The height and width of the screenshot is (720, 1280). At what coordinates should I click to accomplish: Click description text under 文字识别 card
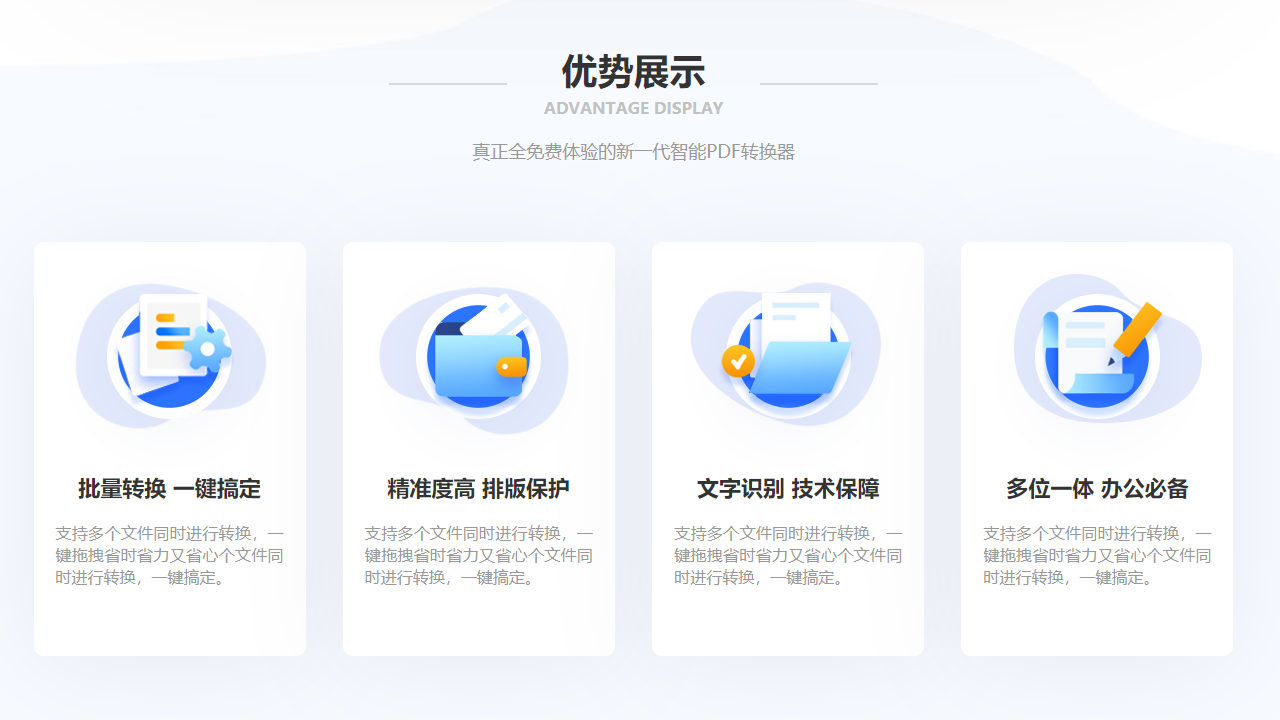(787, 555)
